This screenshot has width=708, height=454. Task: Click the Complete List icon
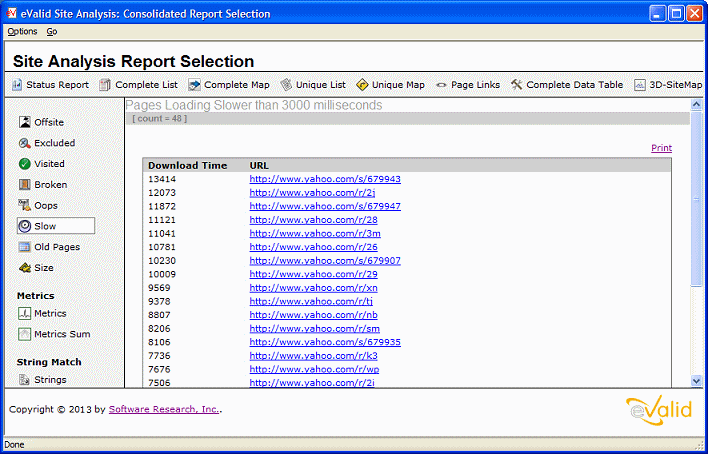105,85
